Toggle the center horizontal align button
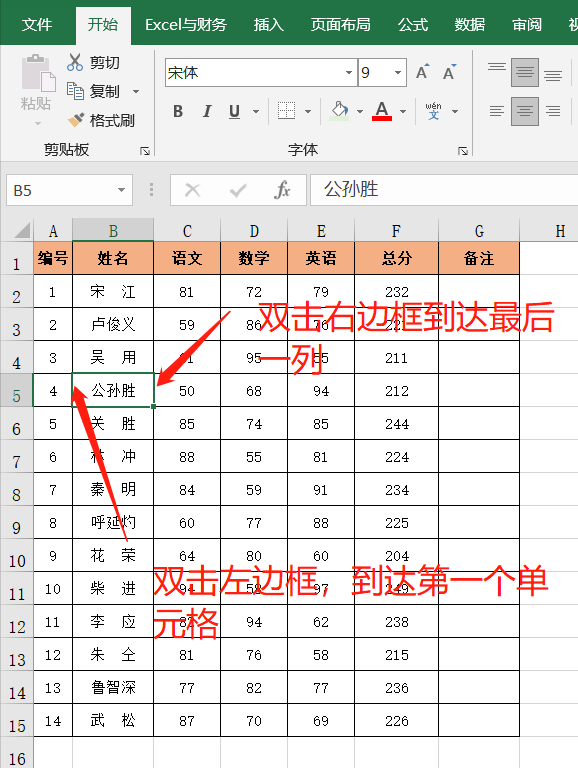This screenshot has width=578, height=768. tap(525, 111)
